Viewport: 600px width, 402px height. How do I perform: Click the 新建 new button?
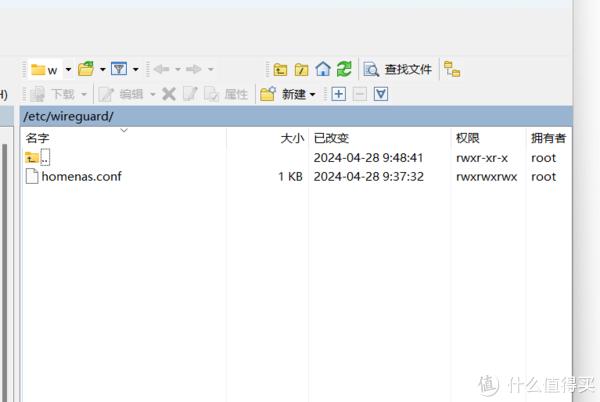283,94
